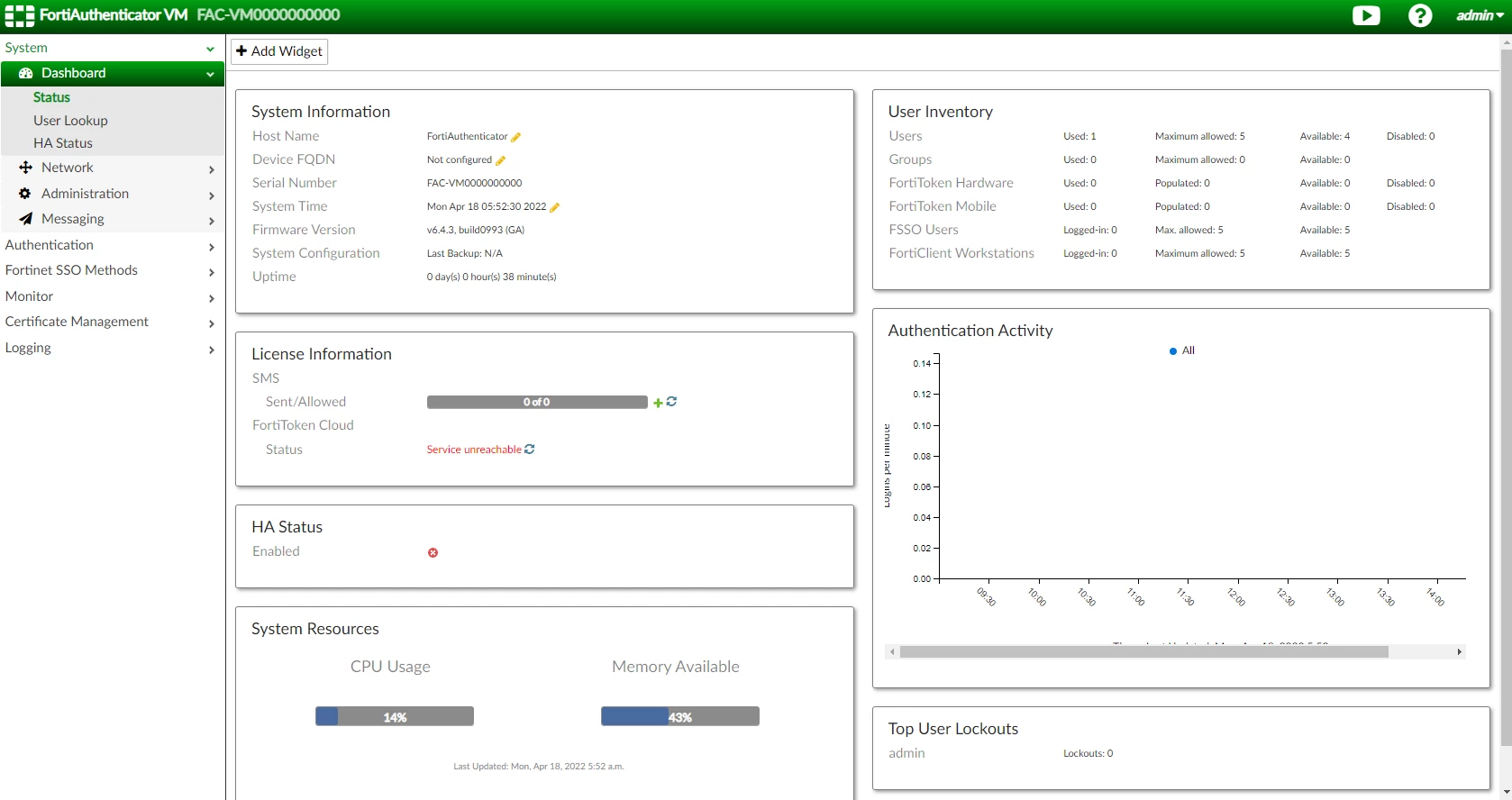Click the Dashboard gauge icon

(x=26, y=73)
